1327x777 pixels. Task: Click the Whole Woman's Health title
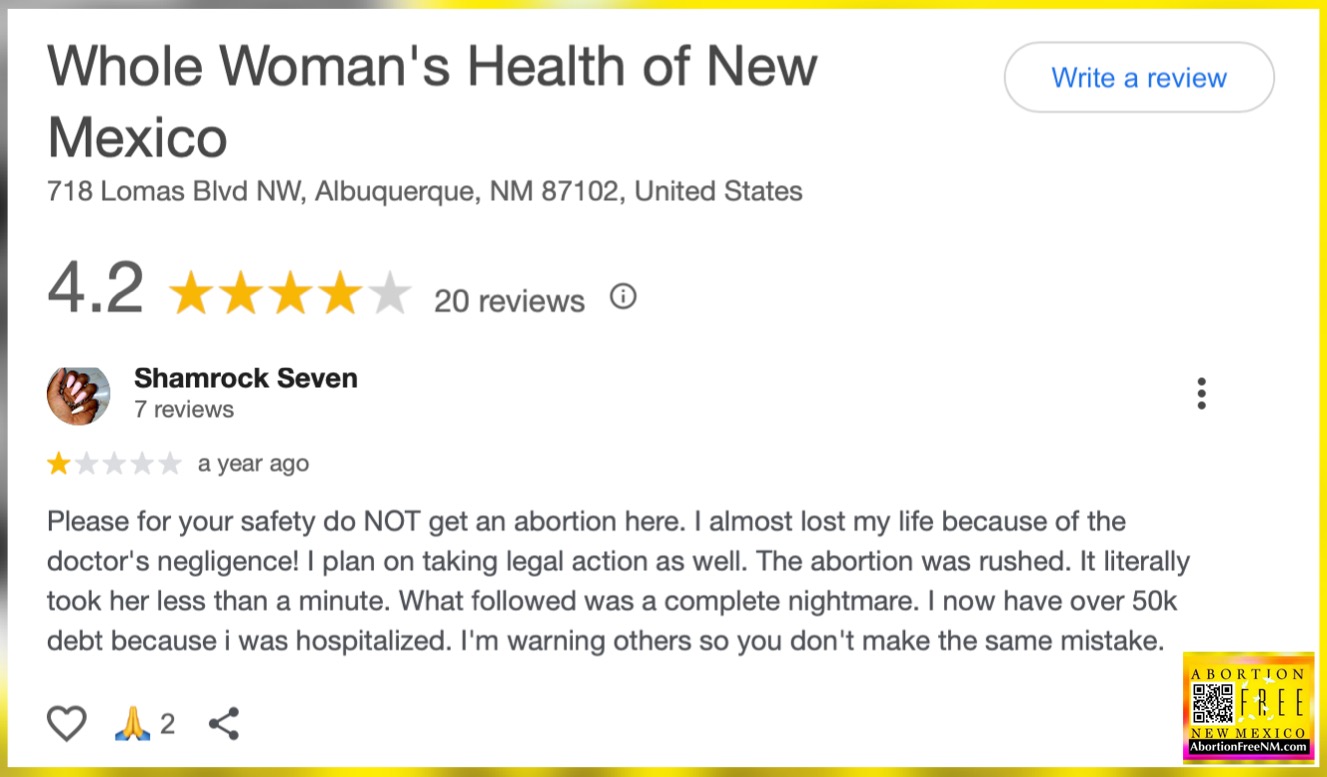(x=432, y=101)
